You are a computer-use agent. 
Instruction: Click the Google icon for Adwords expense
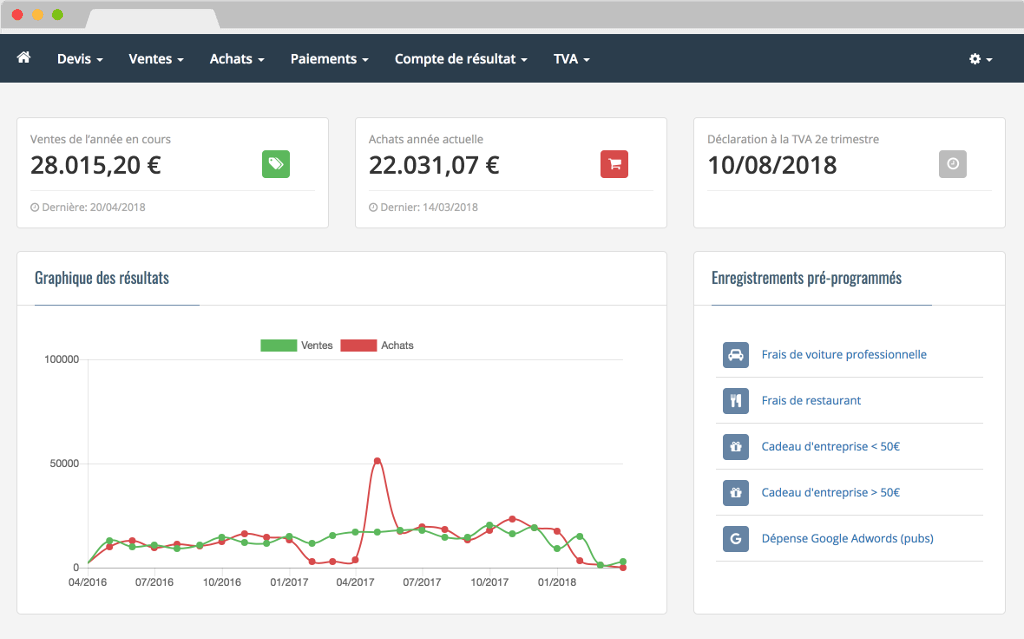click(736, 539)
